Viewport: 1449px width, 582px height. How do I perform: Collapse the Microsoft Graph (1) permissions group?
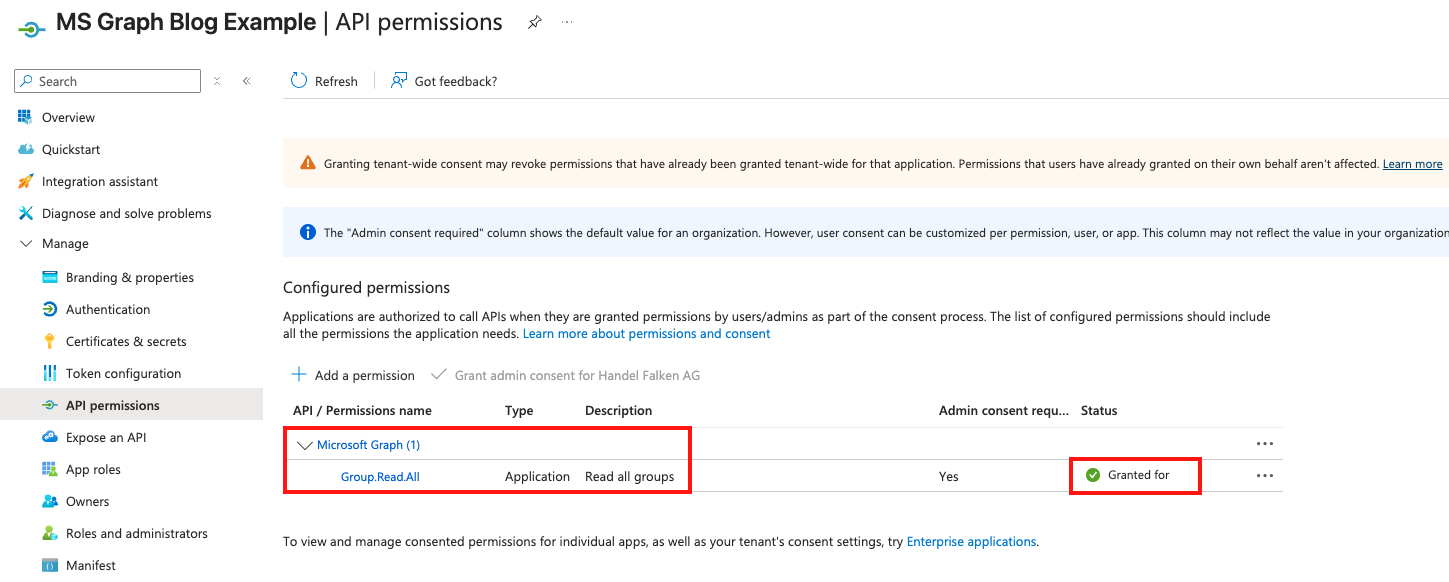305,445
